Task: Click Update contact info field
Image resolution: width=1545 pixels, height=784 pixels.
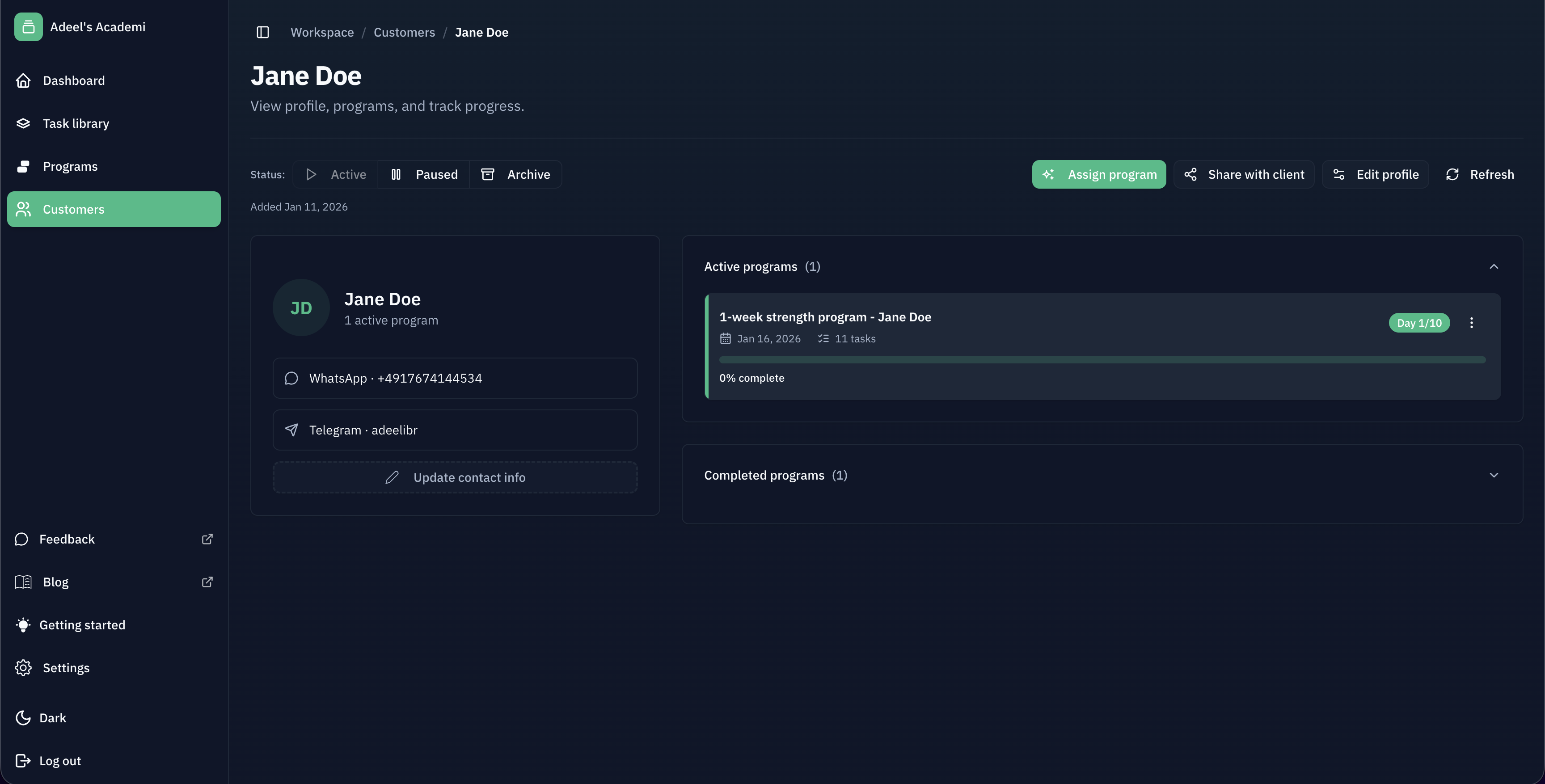Action: pyautogui.click(x=455, y=477)
